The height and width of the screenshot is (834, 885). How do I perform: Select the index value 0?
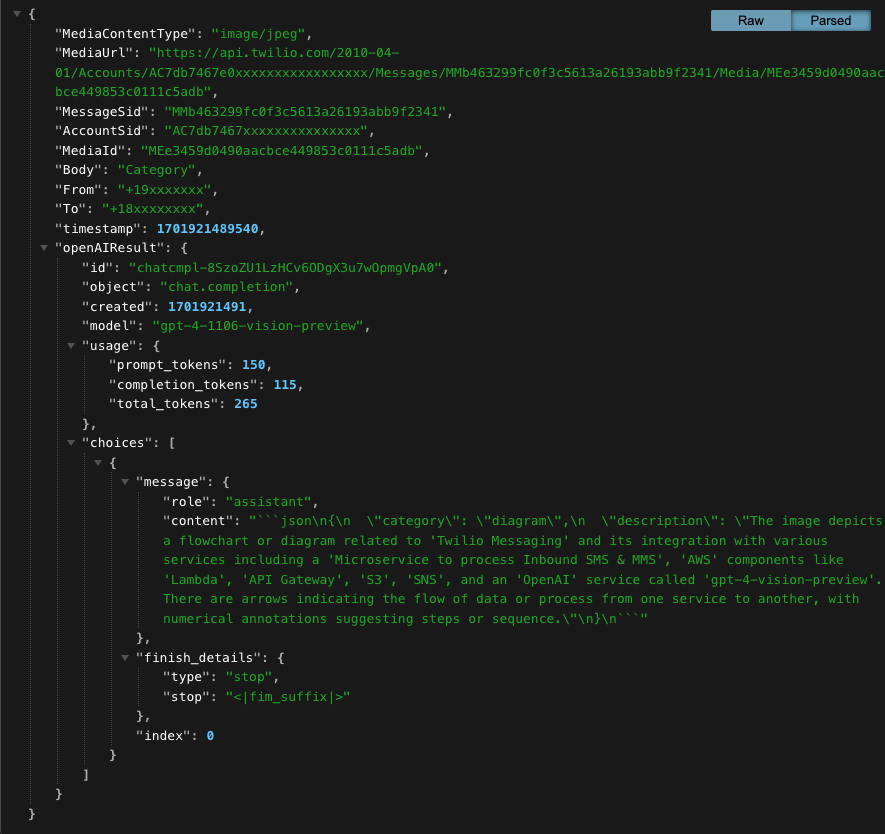210,736
